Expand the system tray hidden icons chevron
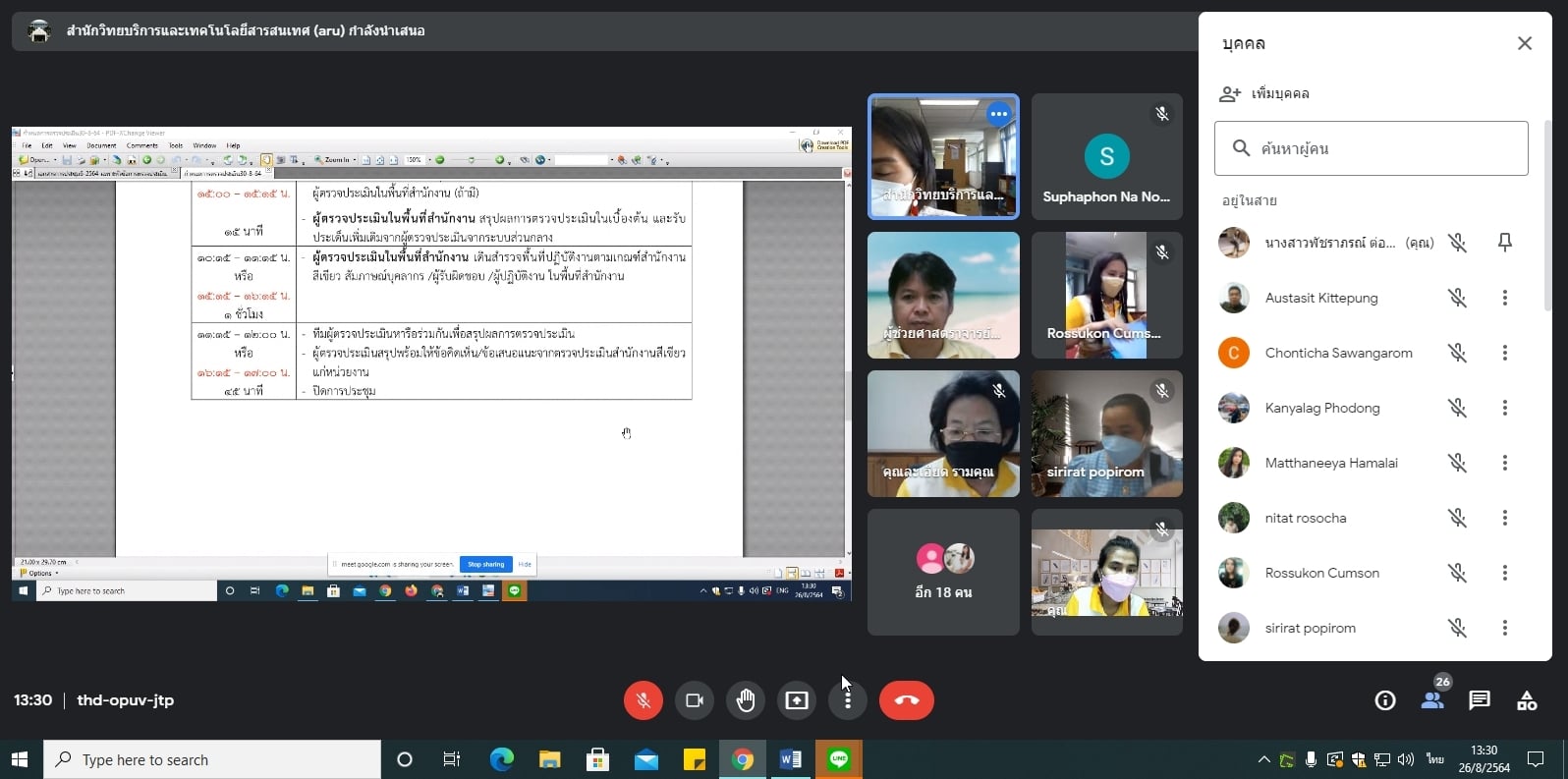Viewport: 1568px width, 779px height. click(1263, 759)
